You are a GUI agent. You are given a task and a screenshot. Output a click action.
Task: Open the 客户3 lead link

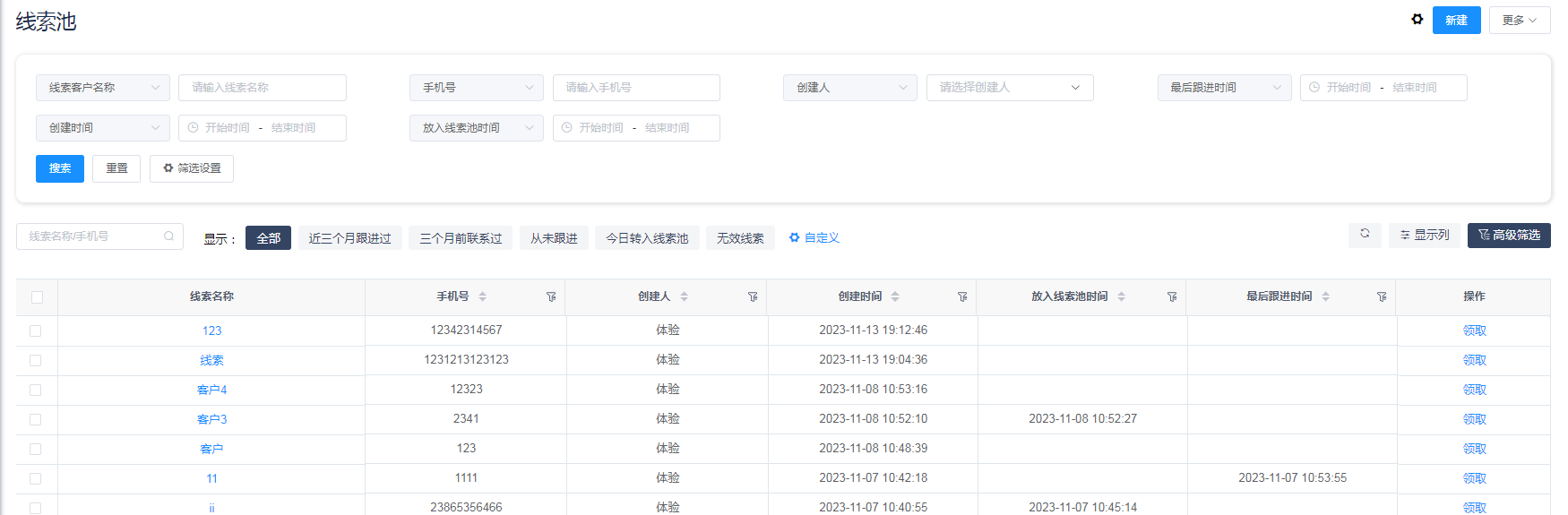tap(211, 419)
